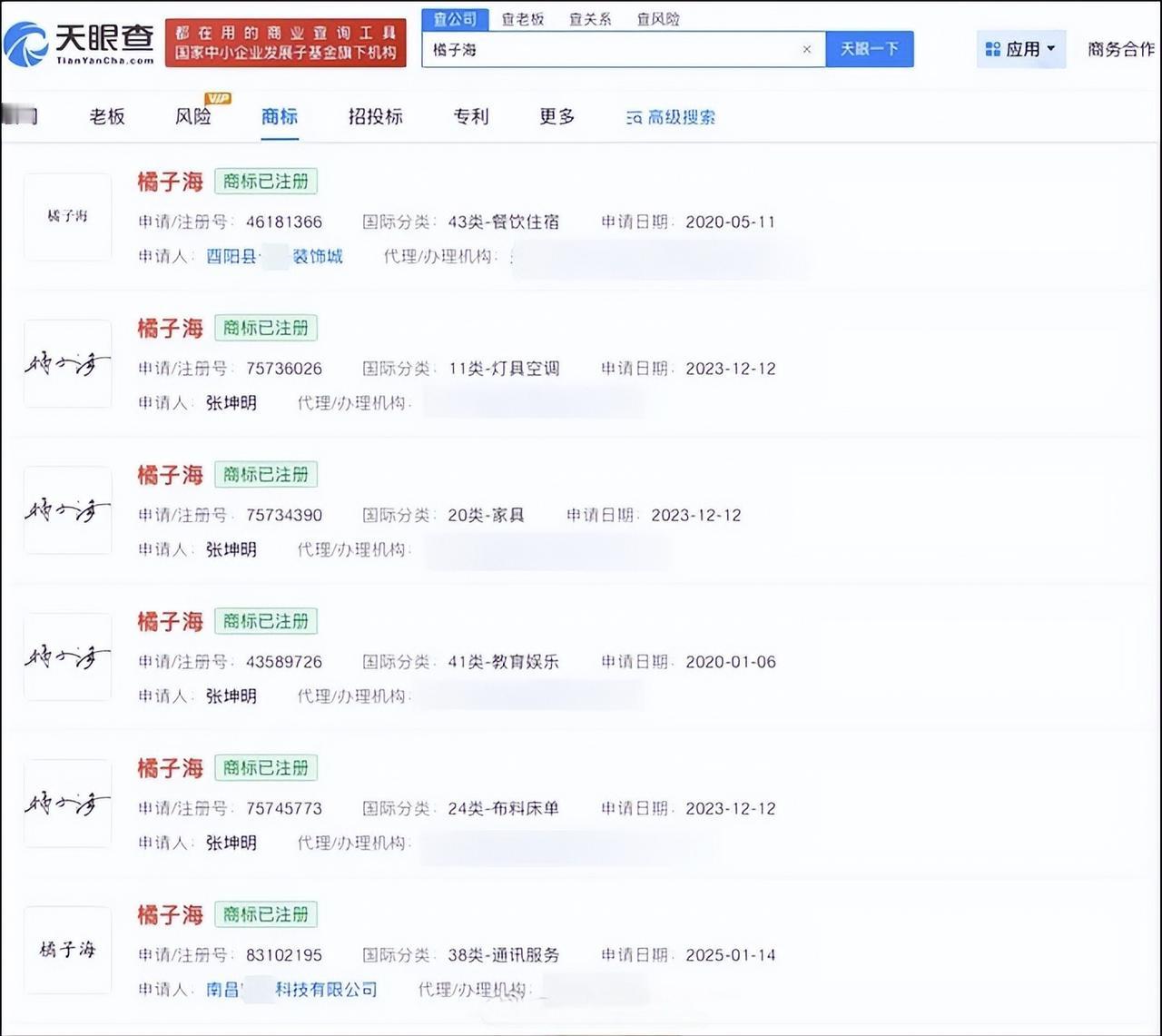Open applicant 张坤明 in the 75736026 row
The height and width of the screenshot is (1036, 1162).
(x=231, y=403)
